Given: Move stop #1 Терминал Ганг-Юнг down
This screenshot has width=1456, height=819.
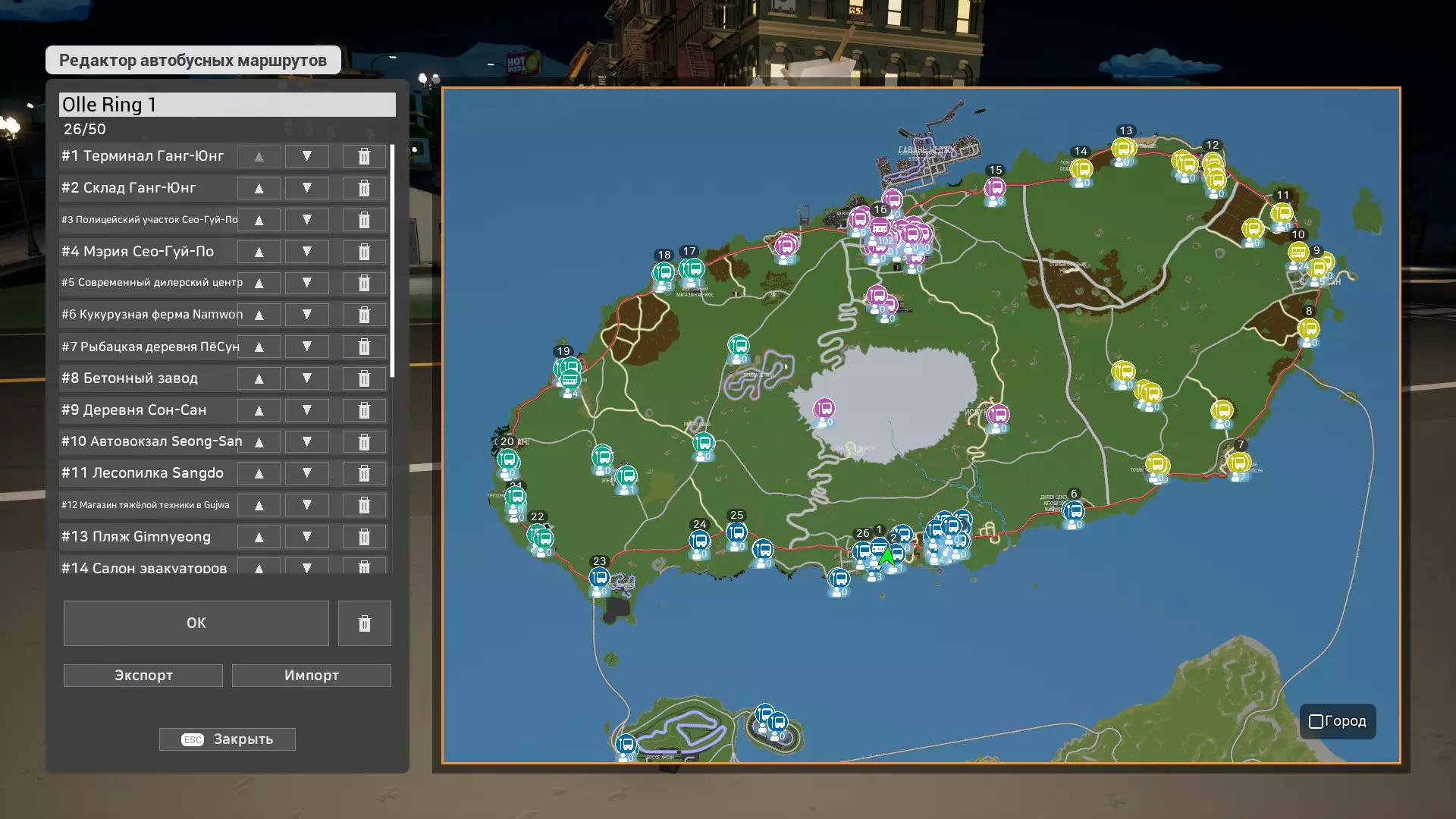Looking at the screenshot, I should (x=306, y=156).
